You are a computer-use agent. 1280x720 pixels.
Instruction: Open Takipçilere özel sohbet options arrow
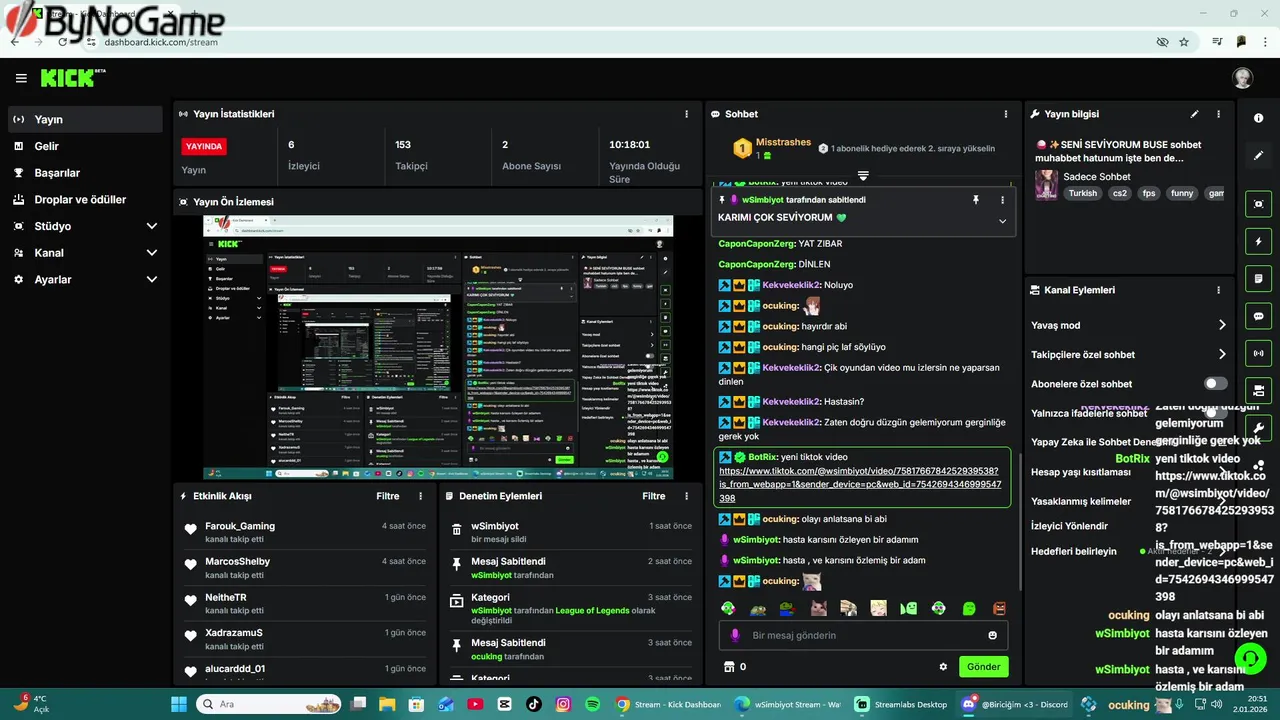tap(1222, 354)
